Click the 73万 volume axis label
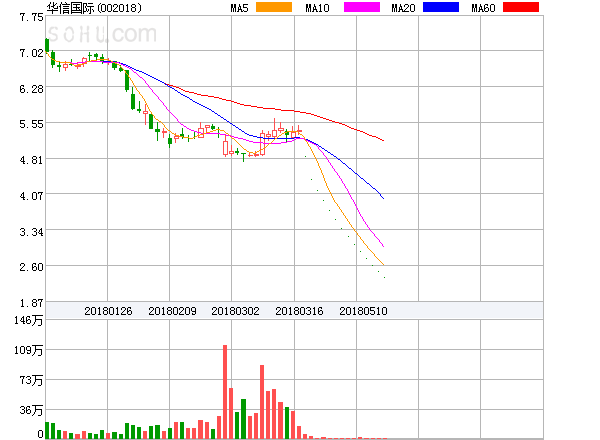600x440 pixels. click(31, 380)
